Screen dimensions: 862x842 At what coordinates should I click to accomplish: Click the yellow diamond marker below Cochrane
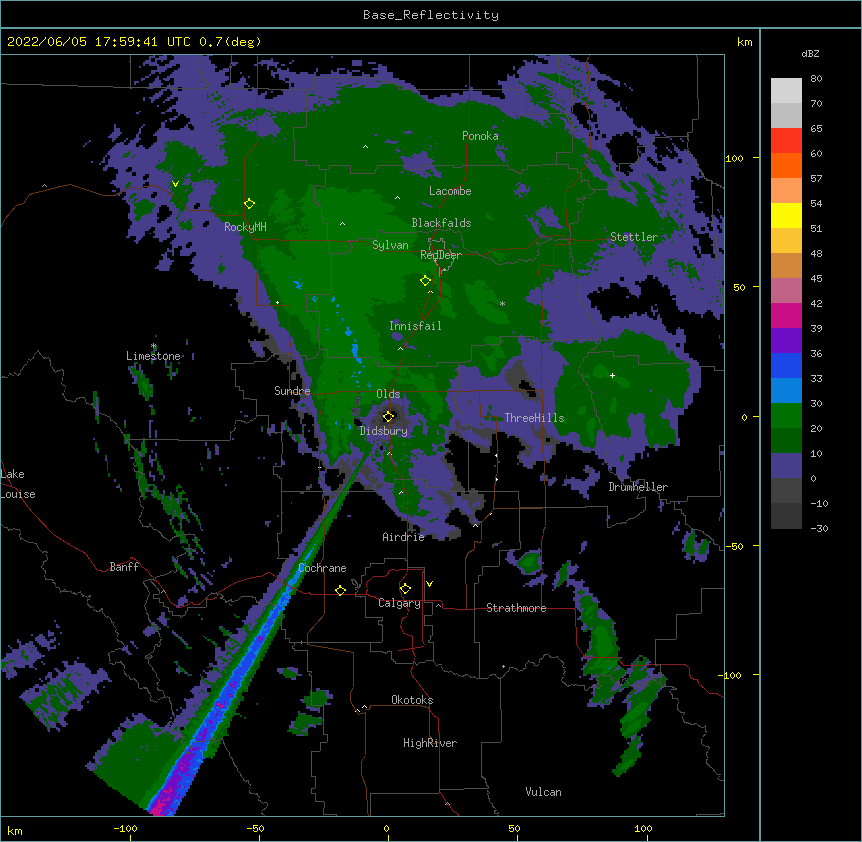click(340, 590)
